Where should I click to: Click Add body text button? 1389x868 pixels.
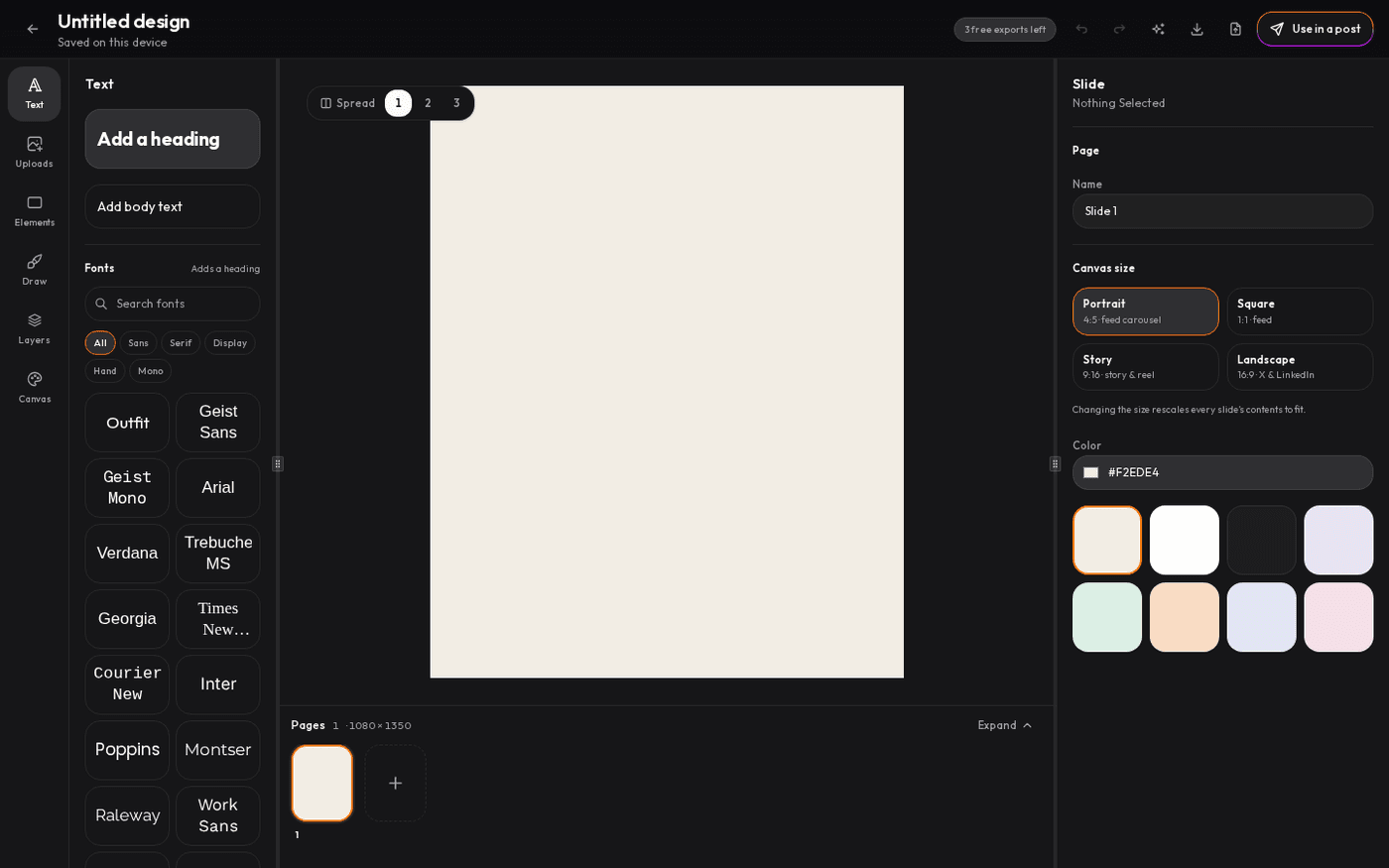point(173,206)
